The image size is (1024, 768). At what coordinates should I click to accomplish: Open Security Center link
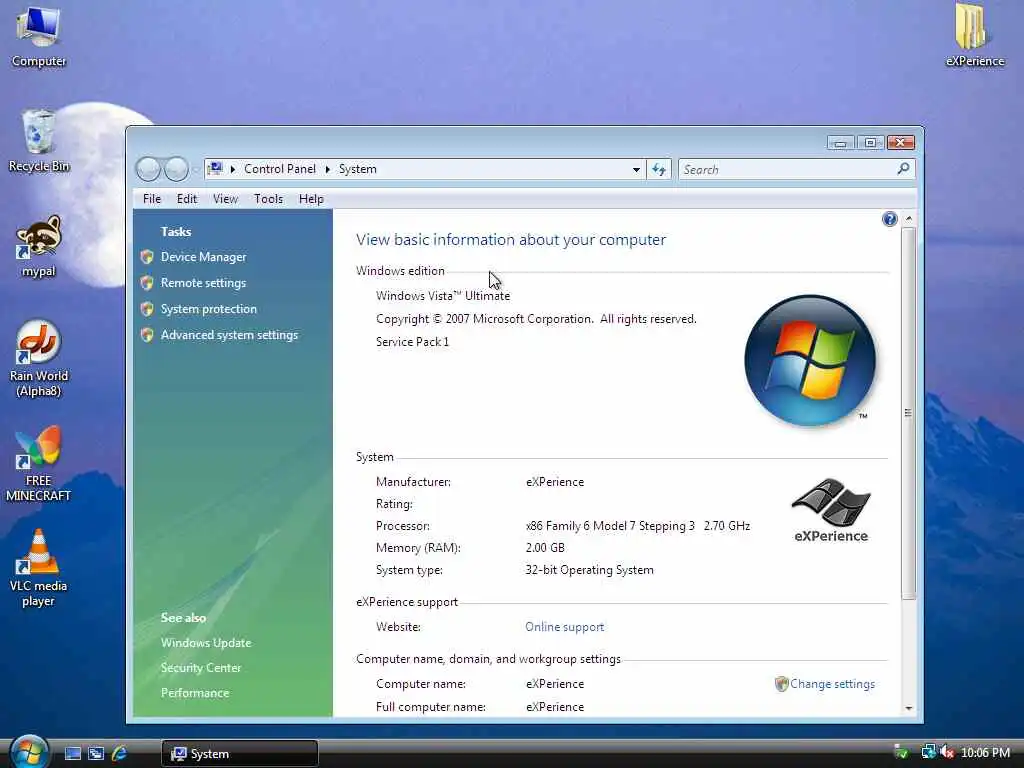coord(200,667)
